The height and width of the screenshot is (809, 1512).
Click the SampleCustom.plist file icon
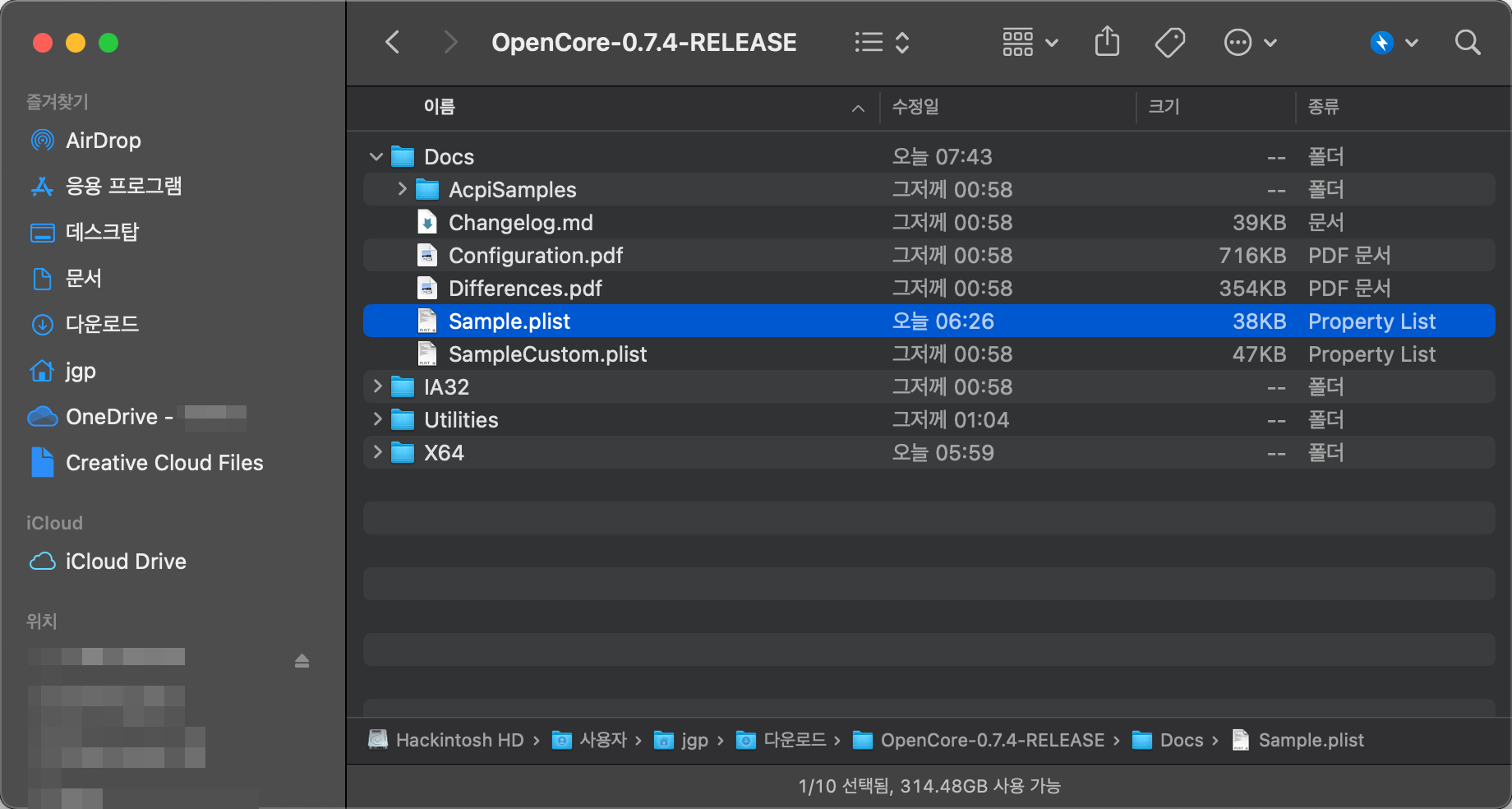(x=426, y=354)
